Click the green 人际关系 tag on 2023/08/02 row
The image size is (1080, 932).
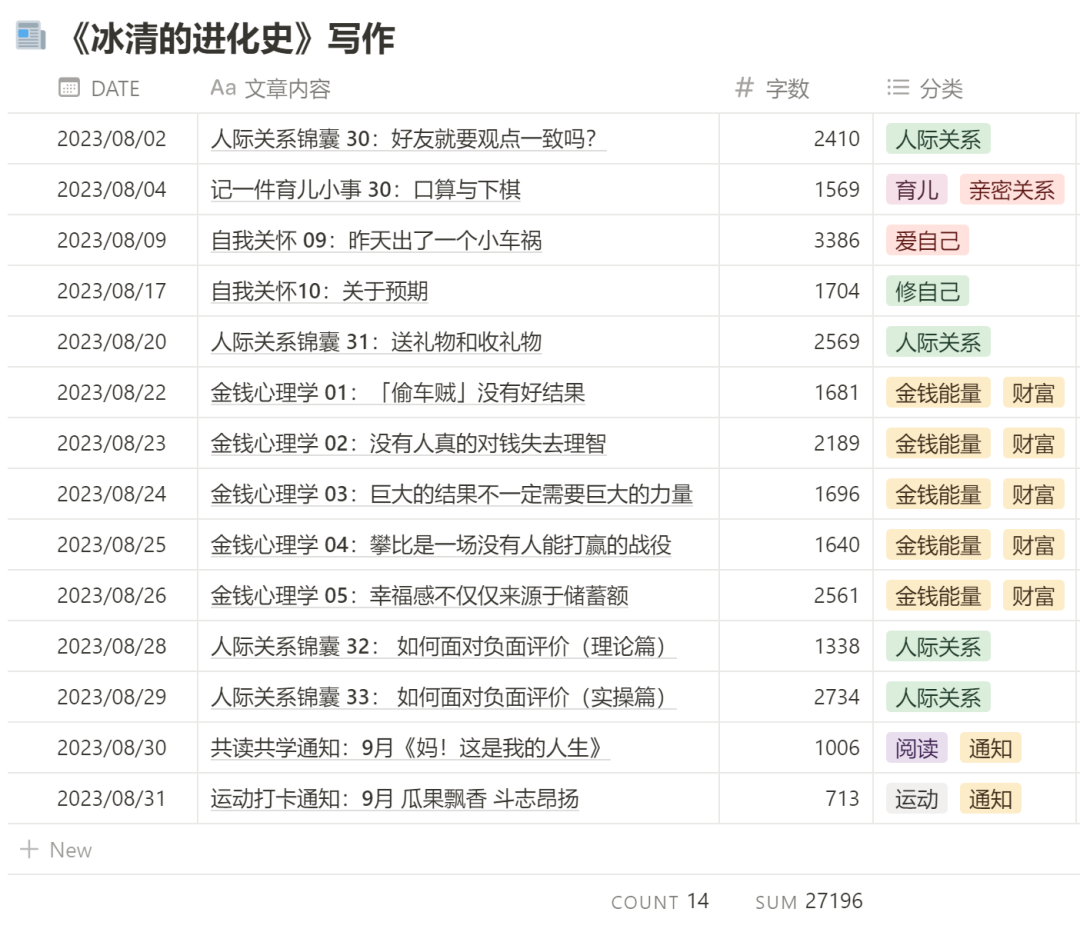(938, 139)
